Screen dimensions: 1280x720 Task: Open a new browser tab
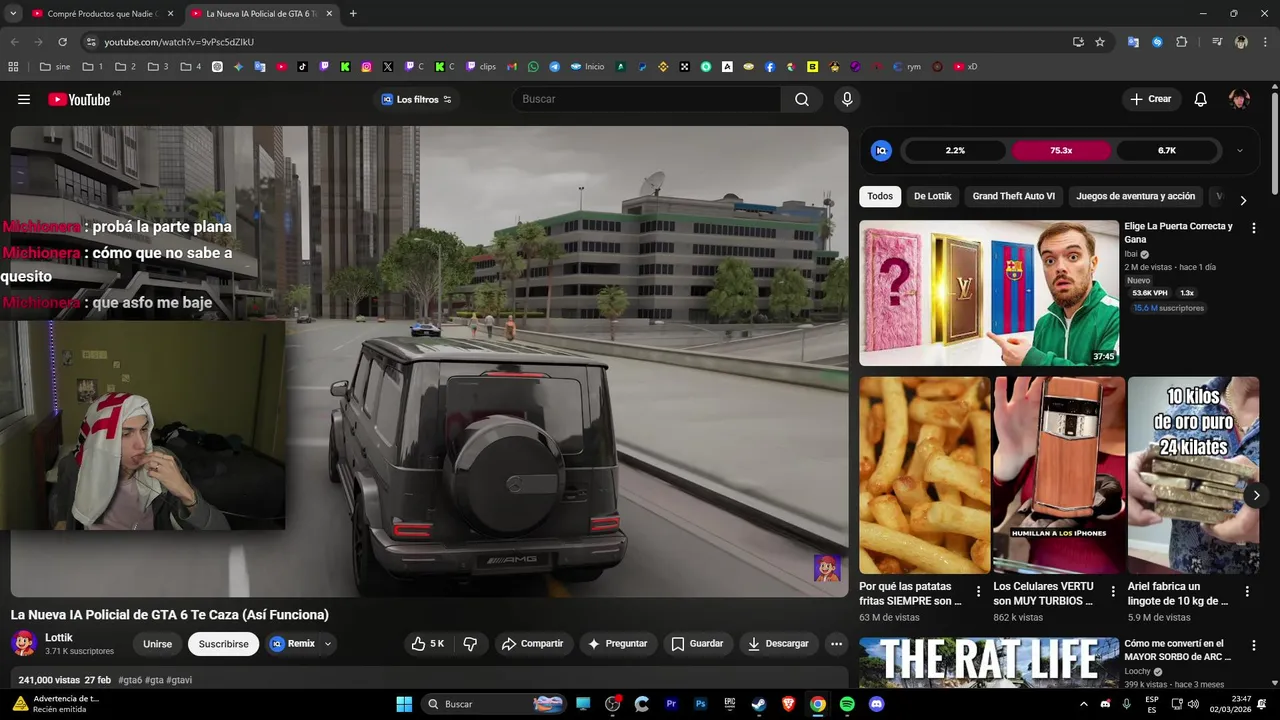click(x=353, y=14)
